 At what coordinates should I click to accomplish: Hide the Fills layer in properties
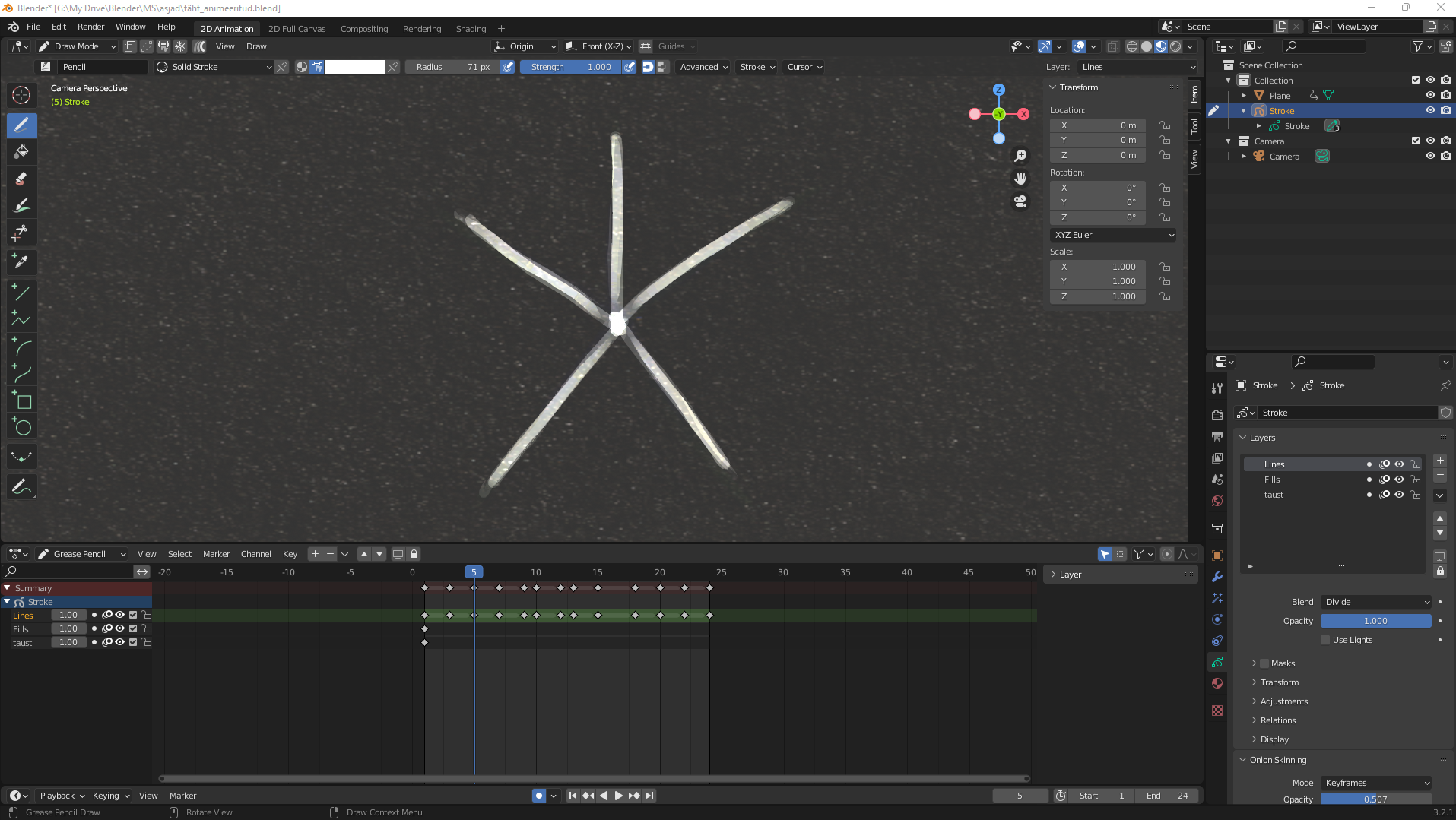click(x=1399, y=480)
